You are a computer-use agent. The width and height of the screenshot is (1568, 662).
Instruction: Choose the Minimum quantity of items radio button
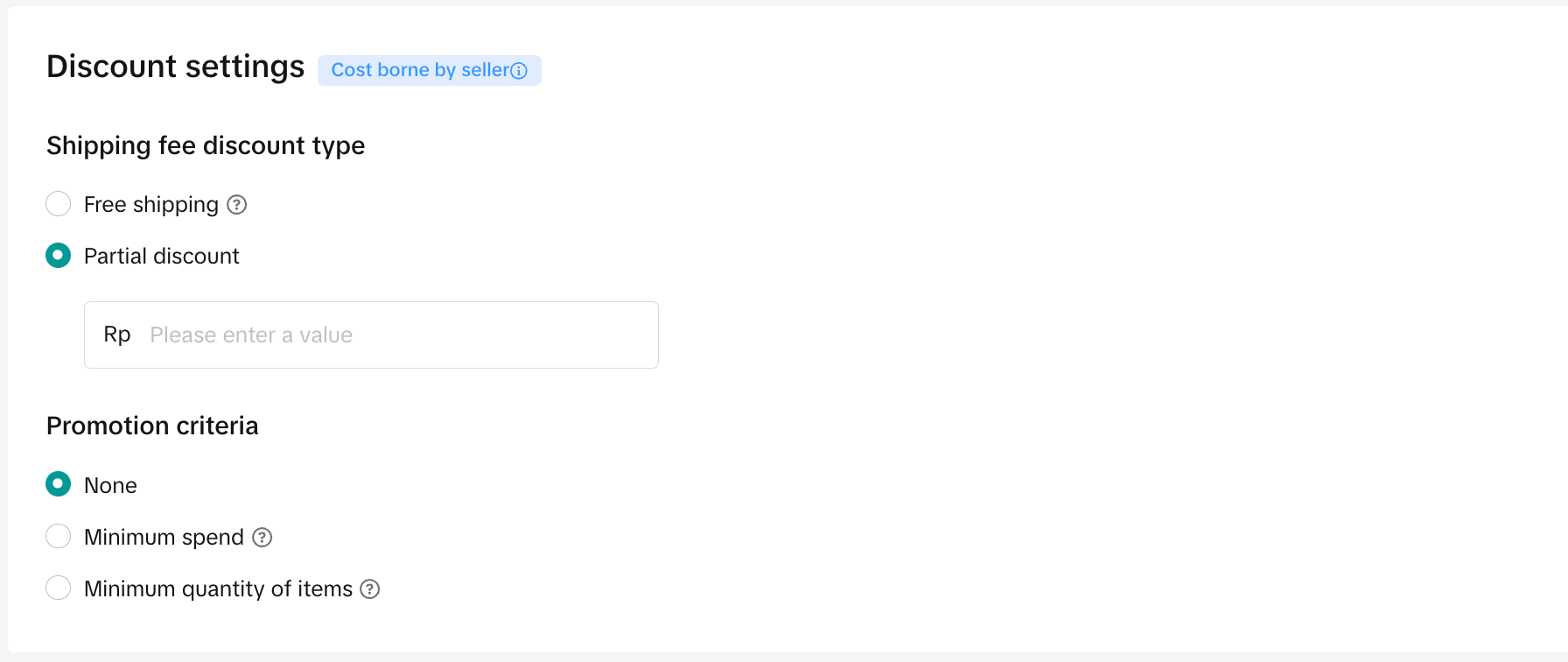(x=59, y=588)
